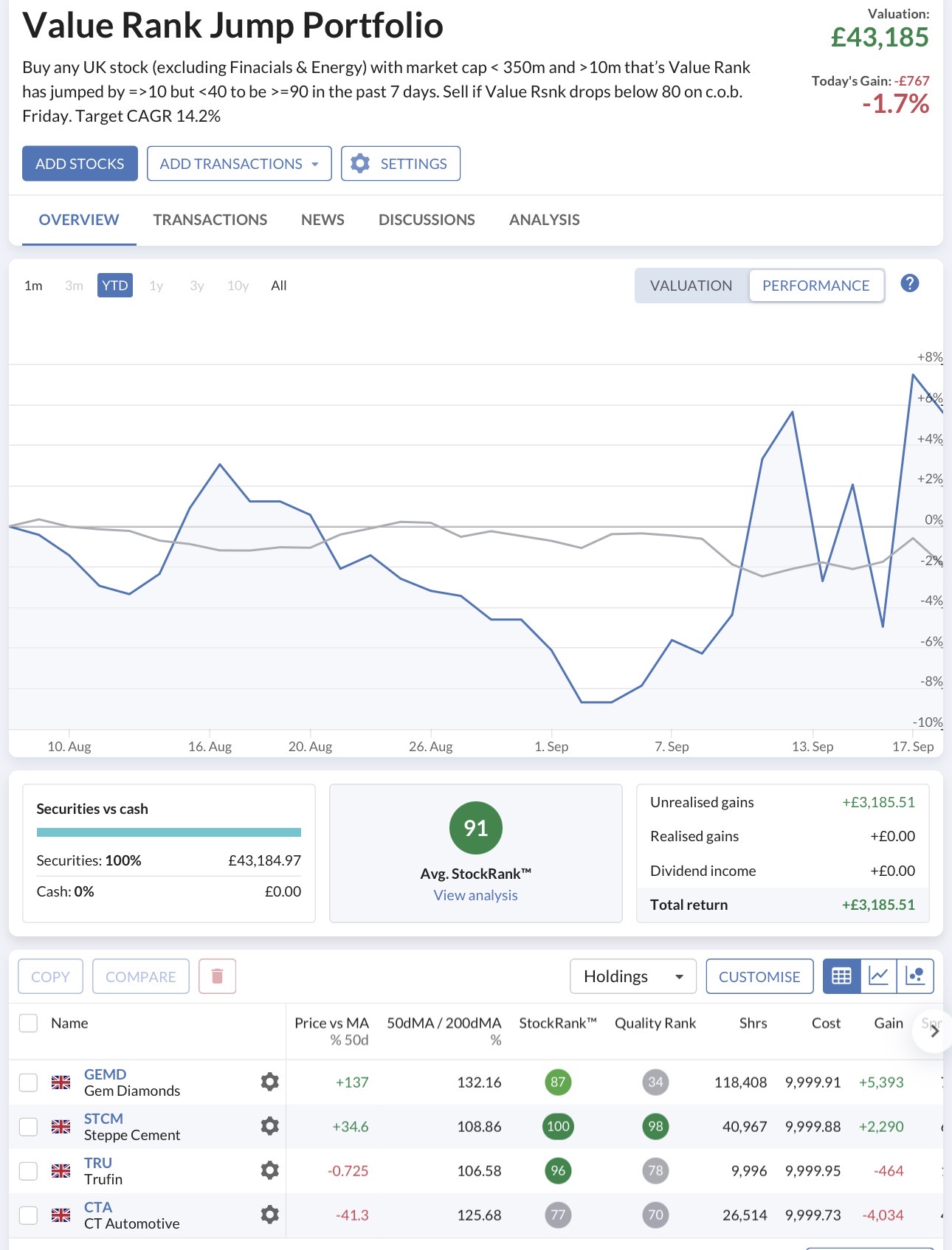Open the Transactions tab
This screenshot has width=952, height=1250.
tap(210, 220)
